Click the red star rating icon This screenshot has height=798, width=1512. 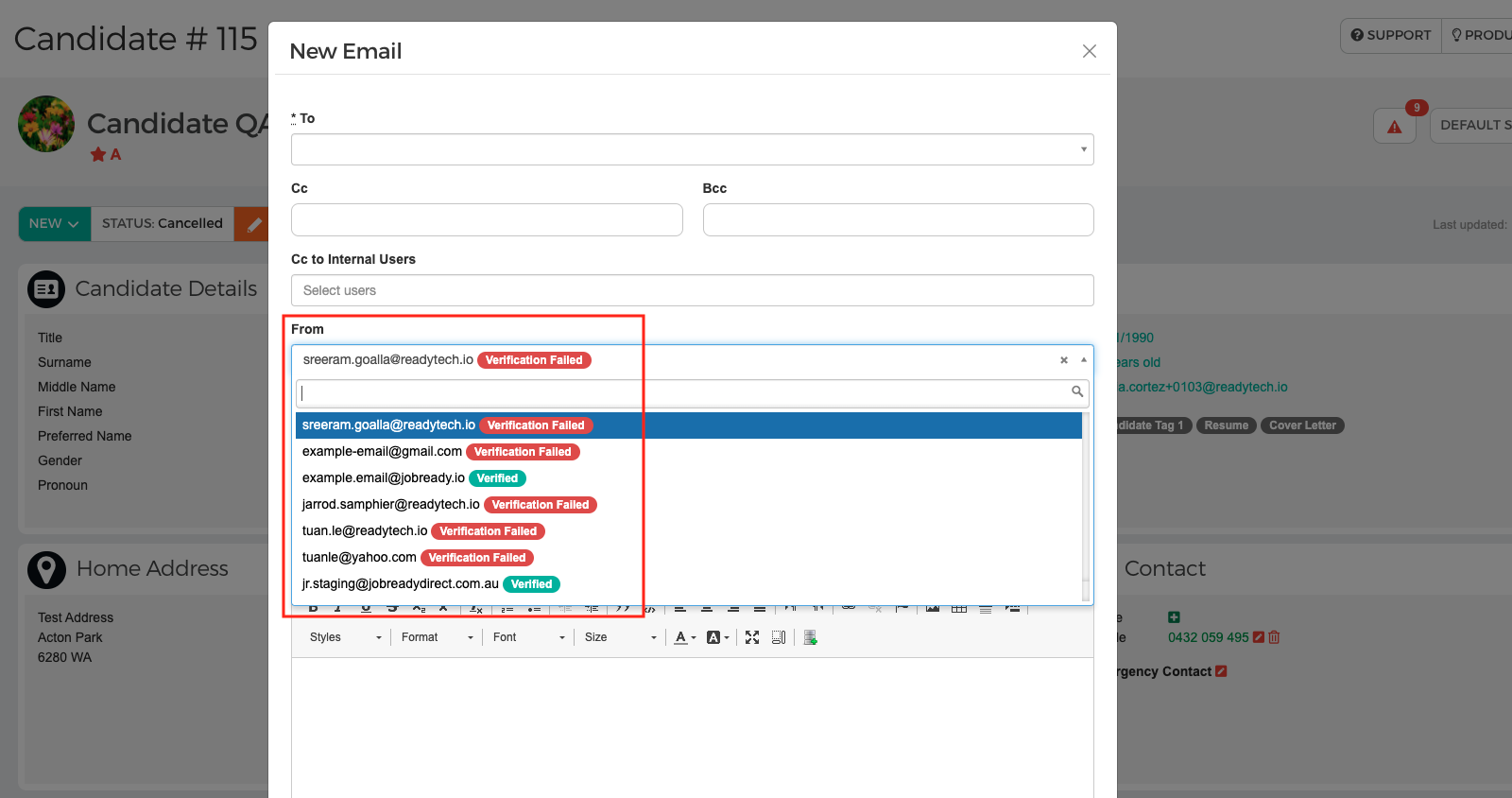tap(98, 154)
